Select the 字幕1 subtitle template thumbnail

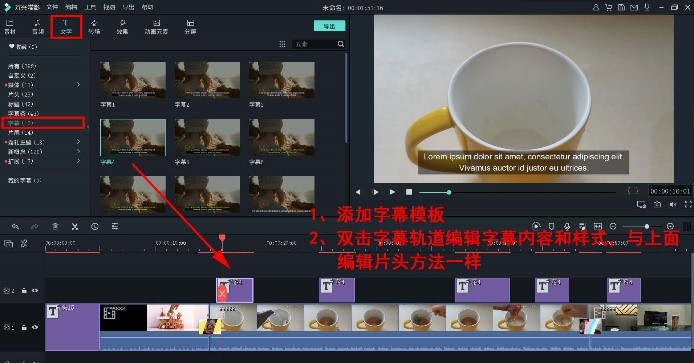133,80
